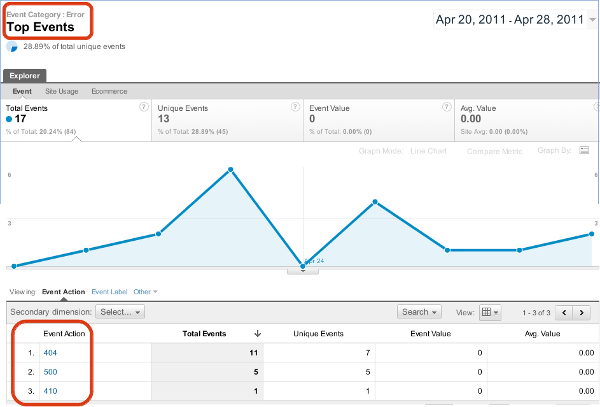Select the Unique Events metric card

coord(228,120)
